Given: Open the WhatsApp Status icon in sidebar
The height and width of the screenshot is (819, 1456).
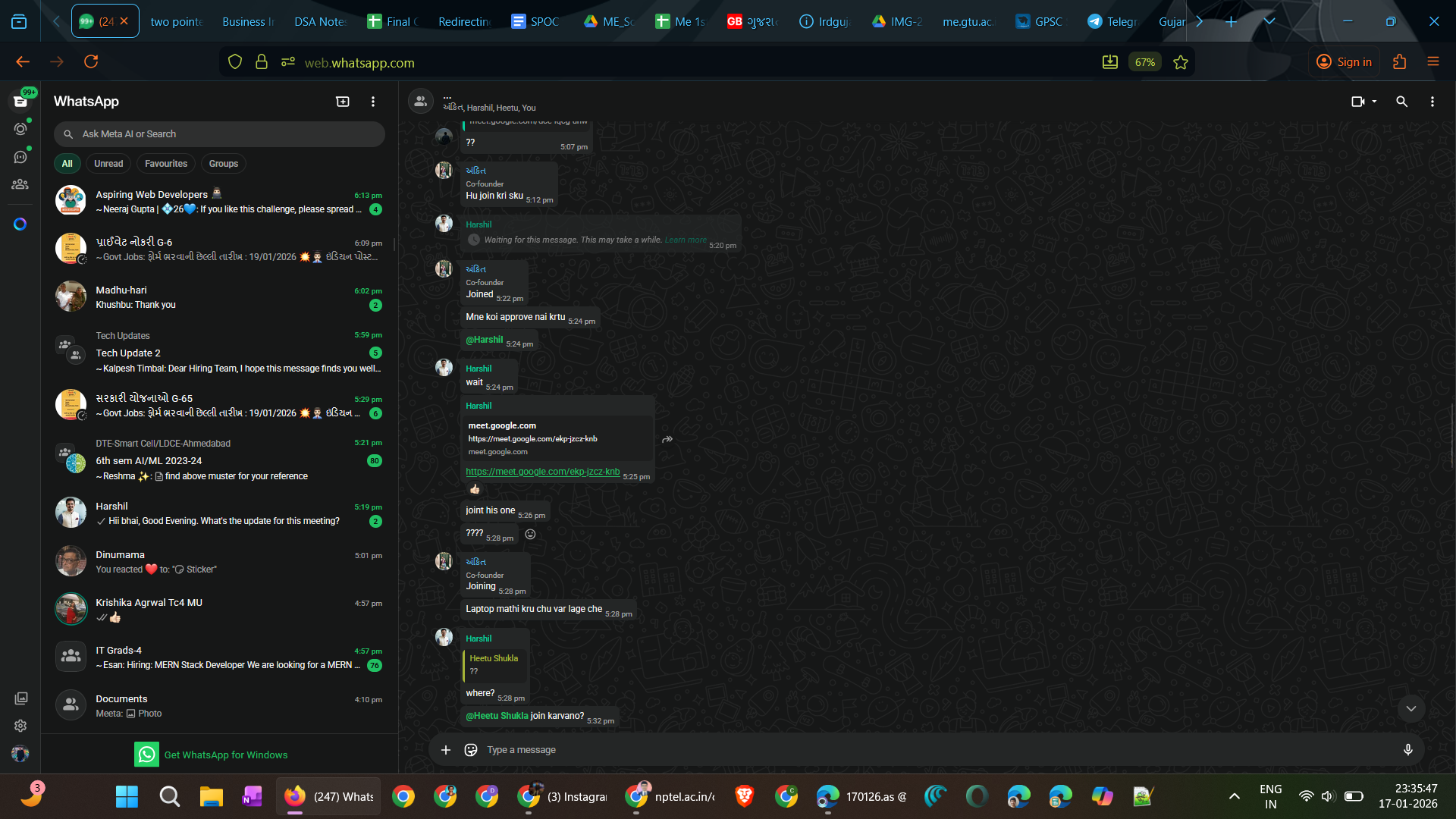Looking at the screenshot, I should click(x=20, y=129).
